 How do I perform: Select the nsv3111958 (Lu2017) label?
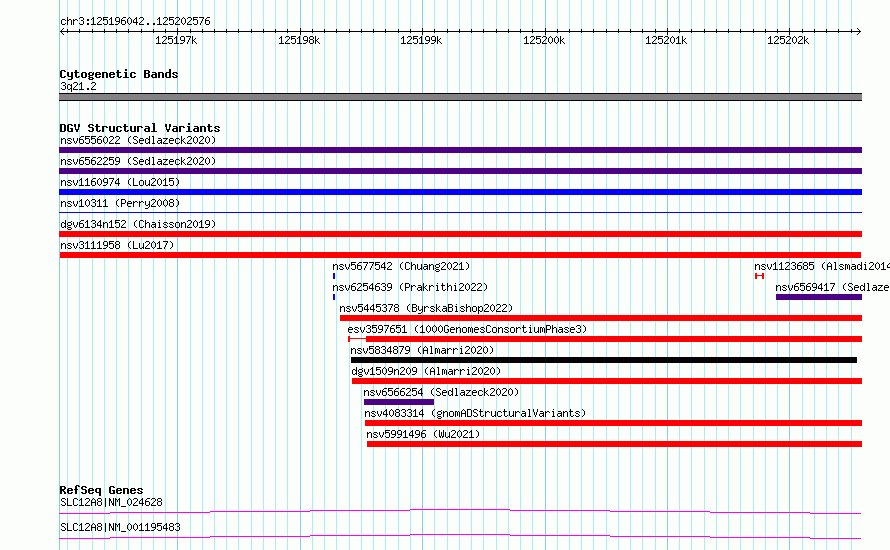coord(117,245)
